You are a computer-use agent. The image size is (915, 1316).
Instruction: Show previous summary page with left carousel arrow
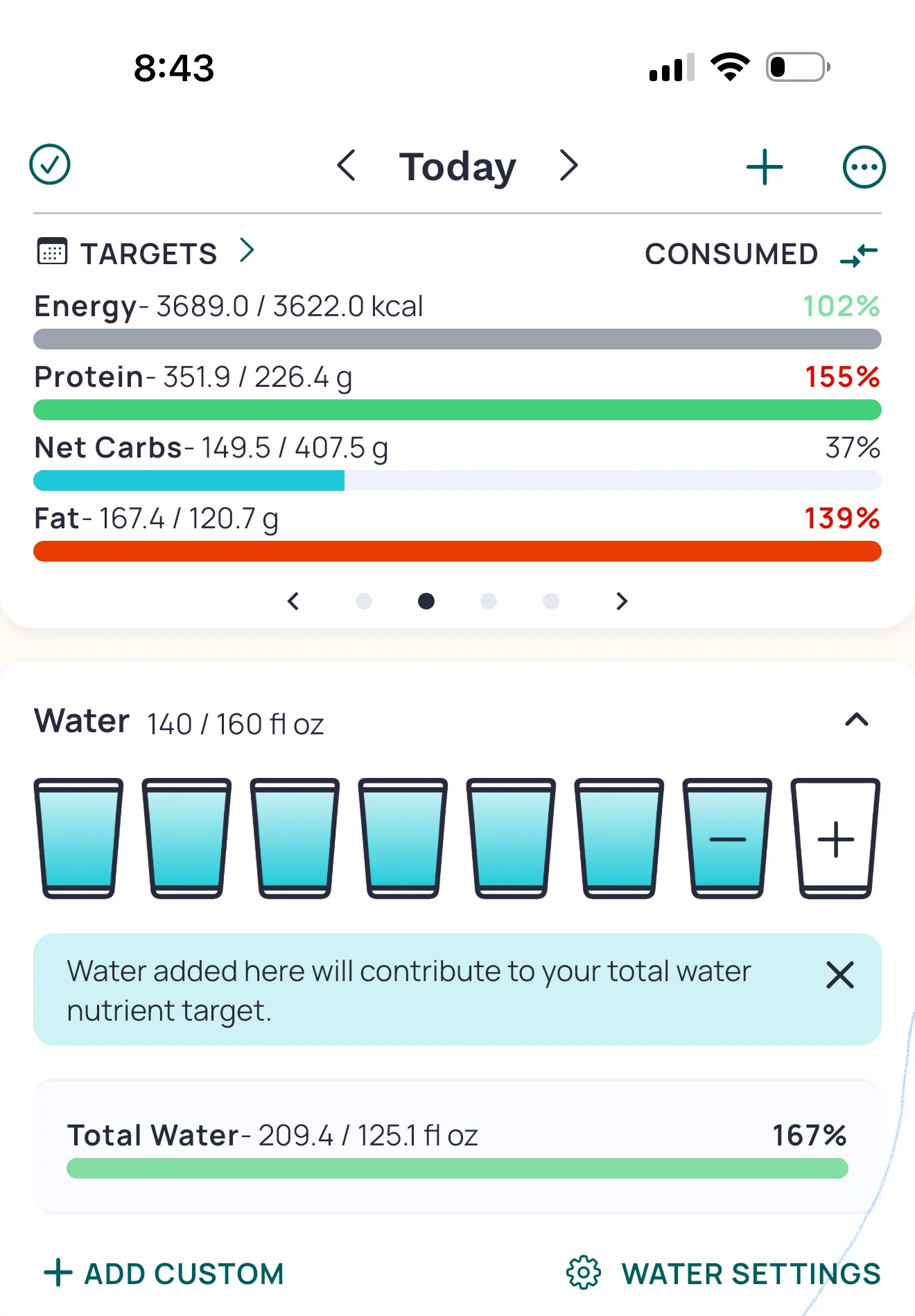(293, 601)
